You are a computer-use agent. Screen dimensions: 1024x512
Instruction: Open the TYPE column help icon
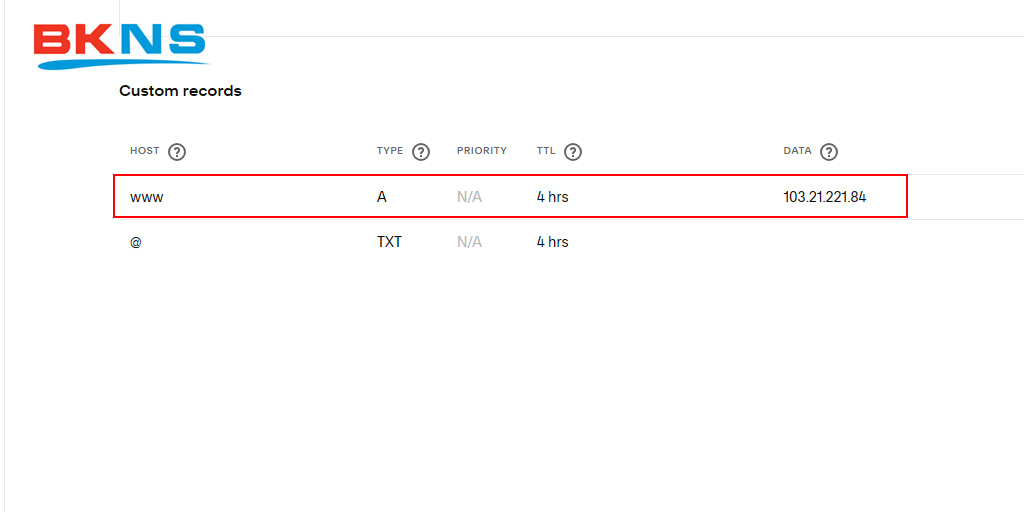click(421, 152)
